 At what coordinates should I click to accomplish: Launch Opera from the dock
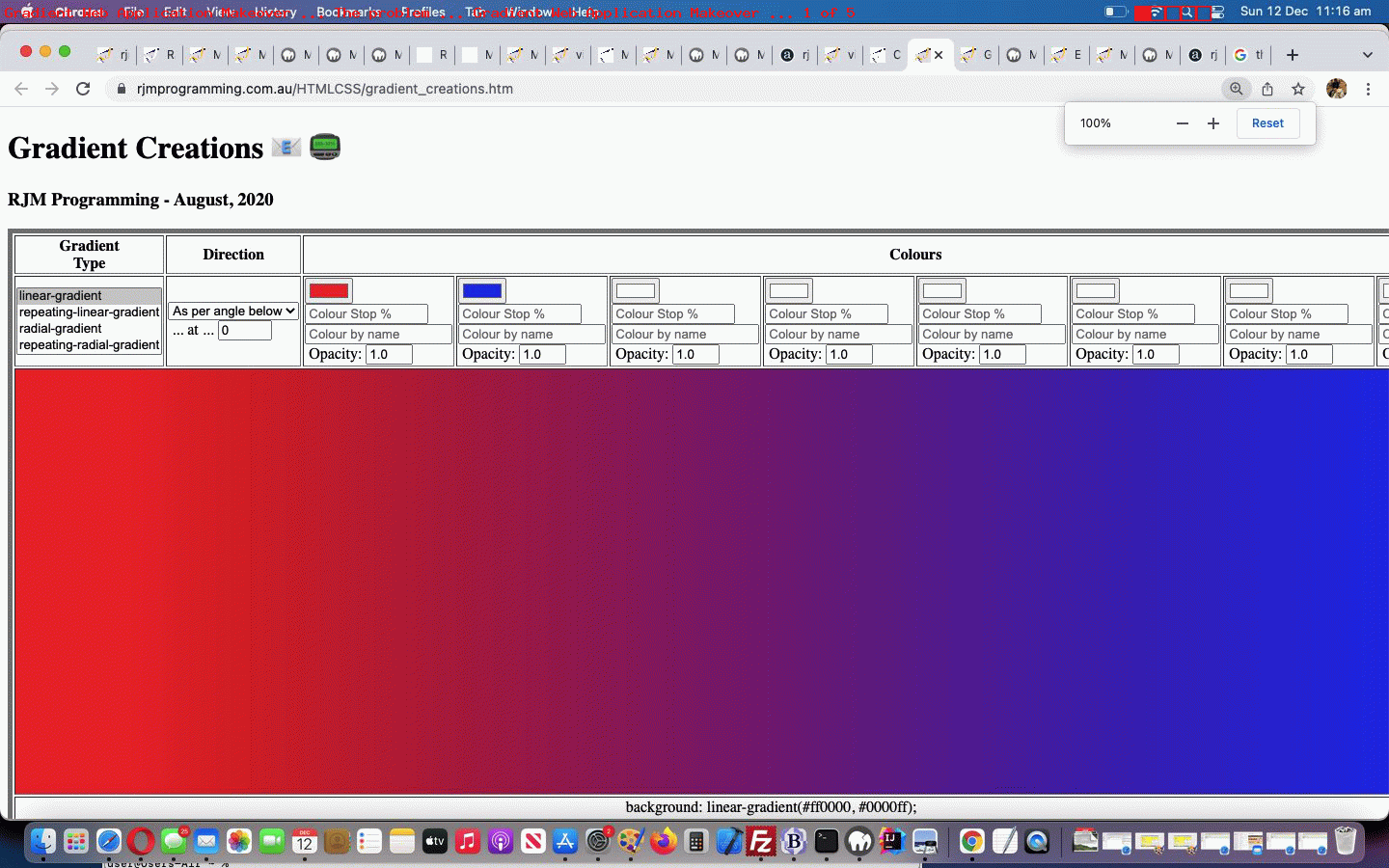point(141,842)
